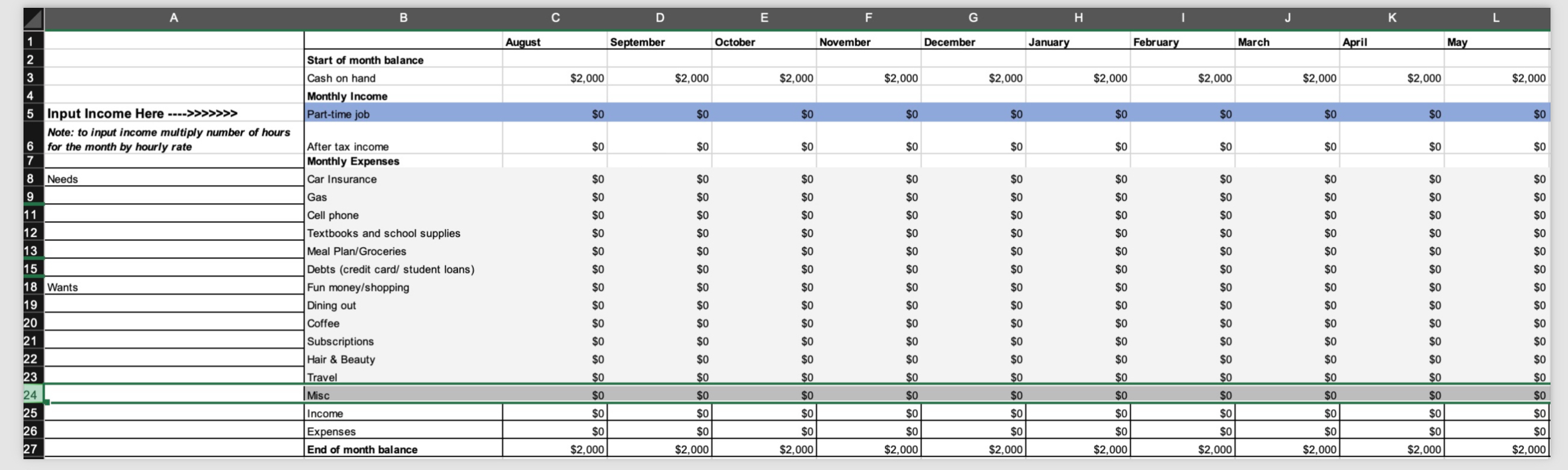Viewport: 1568px width, 470px height.
Task: Select column L header
Action: [1497, 18]
